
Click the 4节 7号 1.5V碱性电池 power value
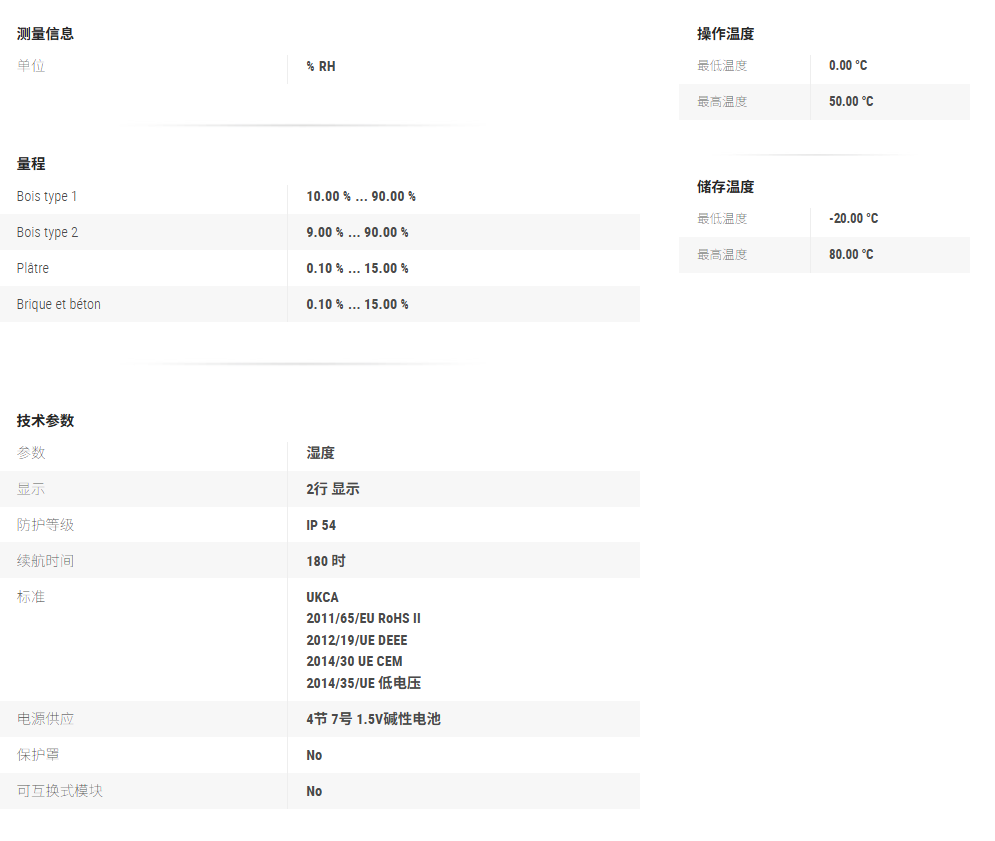tap(373, 720)
